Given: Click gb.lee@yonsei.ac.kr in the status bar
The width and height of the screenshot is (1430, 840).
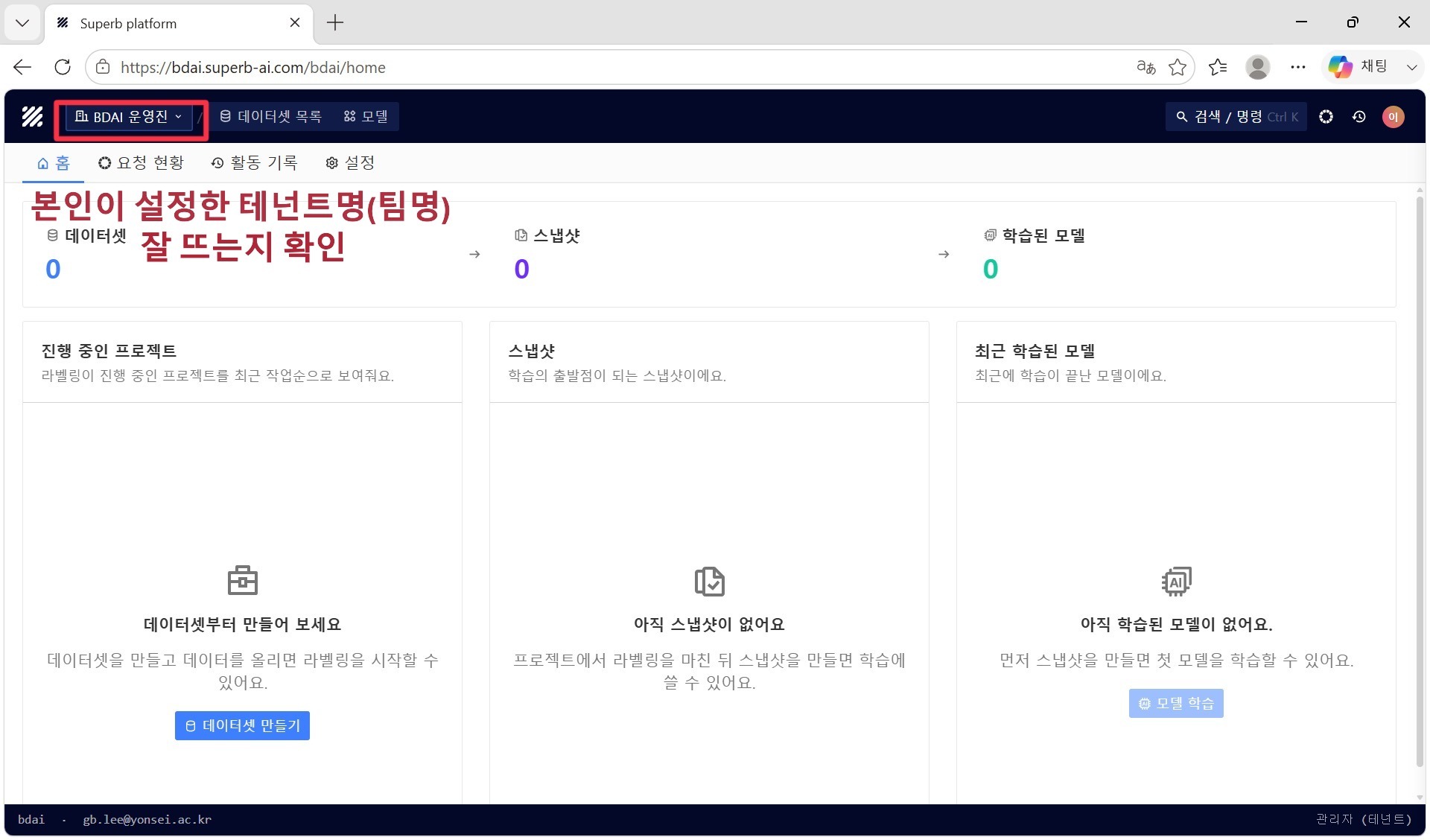Looking at the screenshot, I should (x=147, y=819).
